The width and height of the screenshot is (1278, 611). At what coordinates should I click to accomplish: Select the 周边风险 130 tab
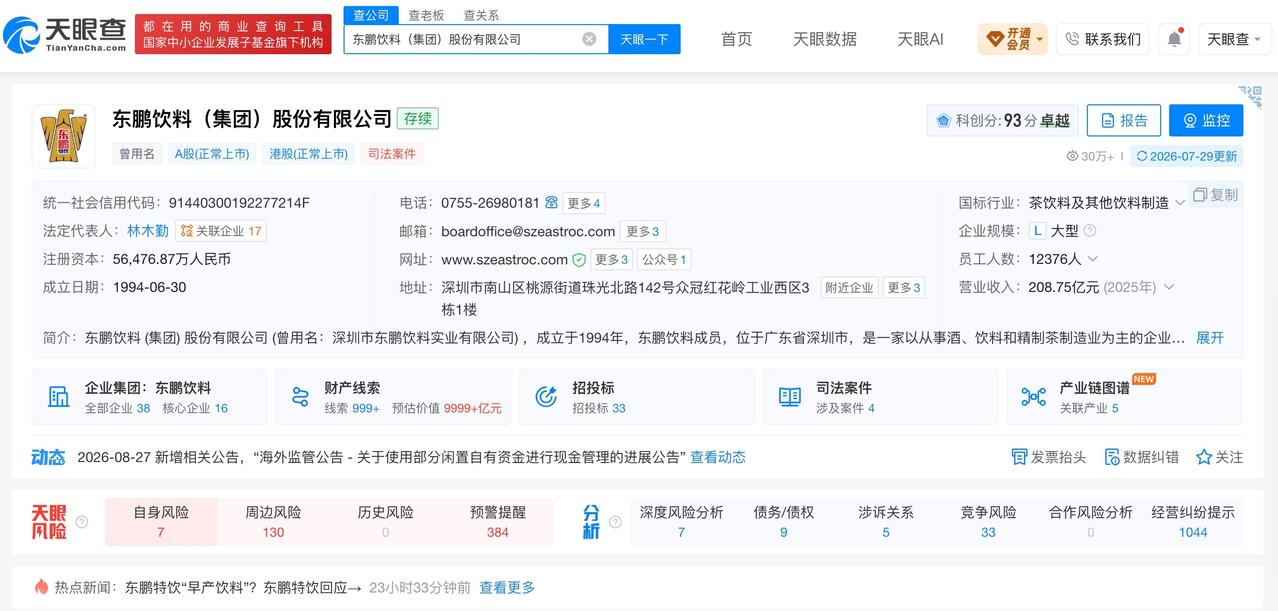point(273,522)
